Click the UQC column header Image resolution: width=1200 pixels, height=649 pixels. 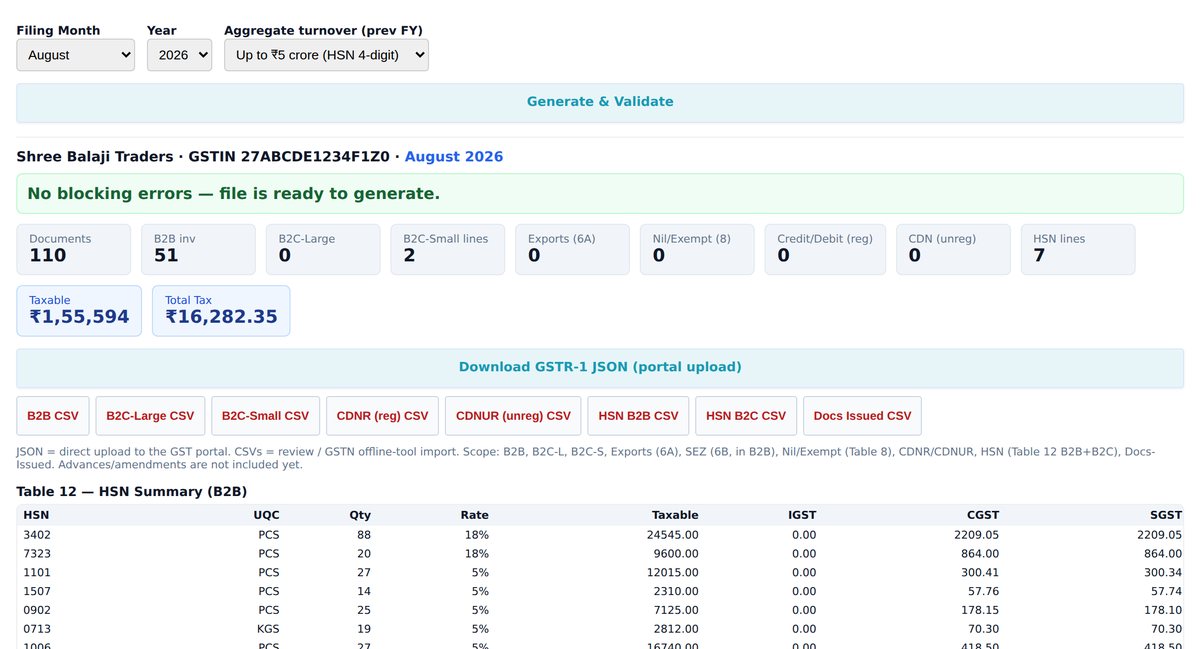click(267, 515)
